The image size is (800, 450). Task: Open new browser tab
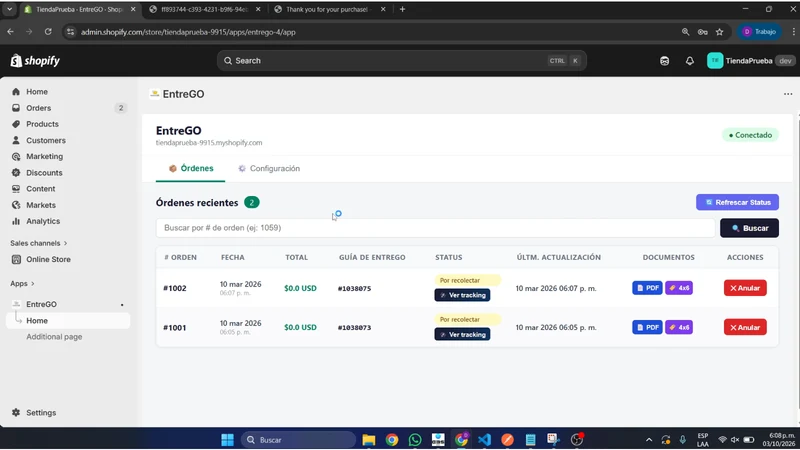(403, 9)
